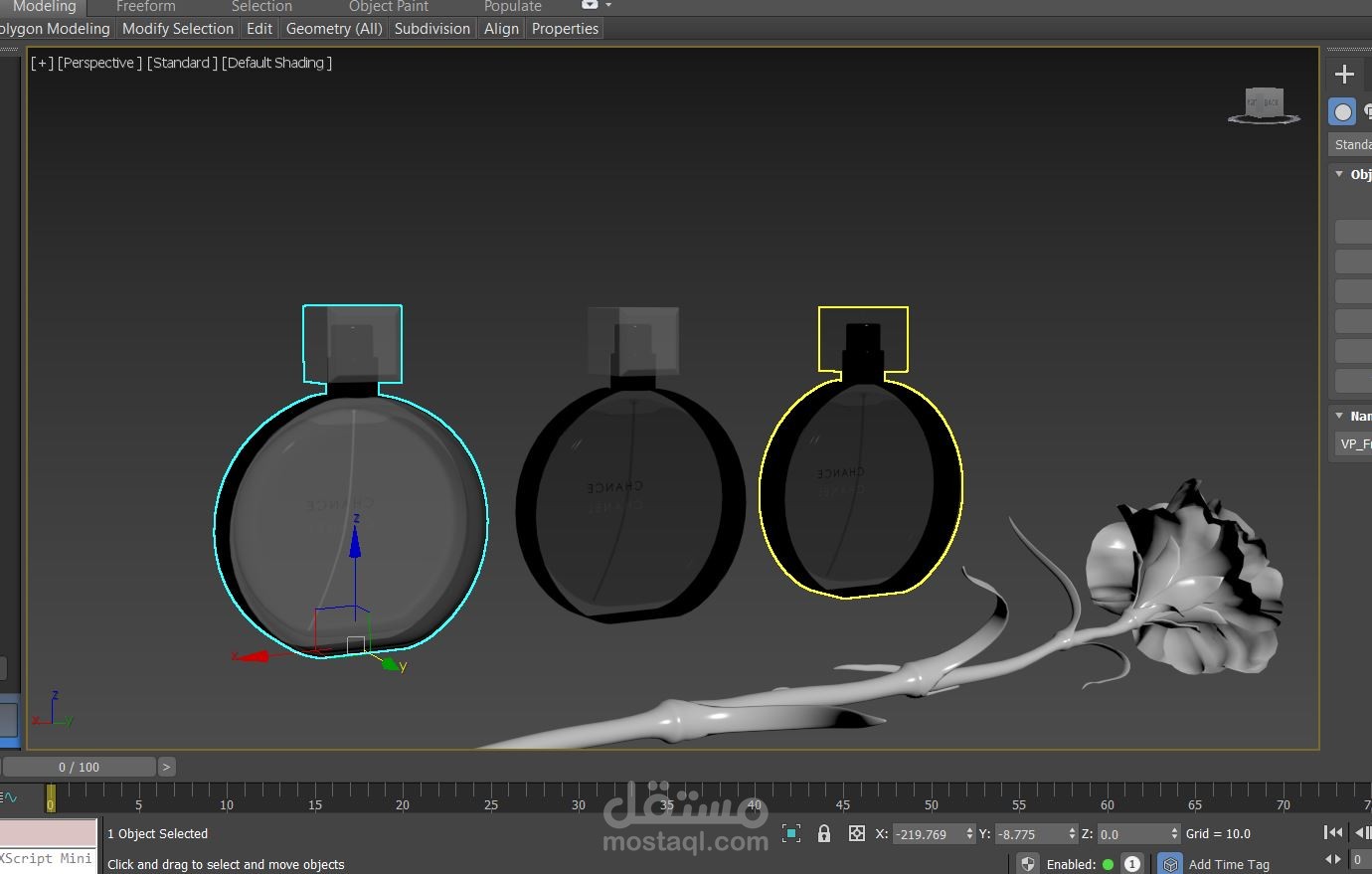Click the 0 / 100 time slider
This screenshot has width=1372, height=874.
(x=79, y=767)
